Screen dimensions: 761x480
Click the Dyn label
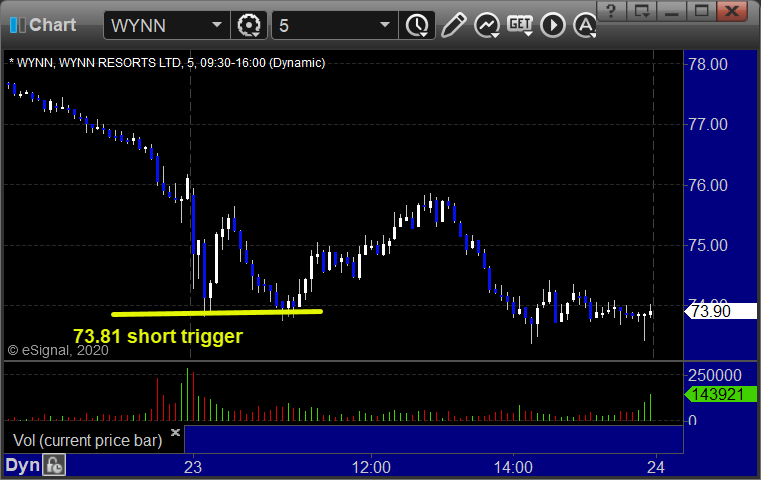(22, 465)
